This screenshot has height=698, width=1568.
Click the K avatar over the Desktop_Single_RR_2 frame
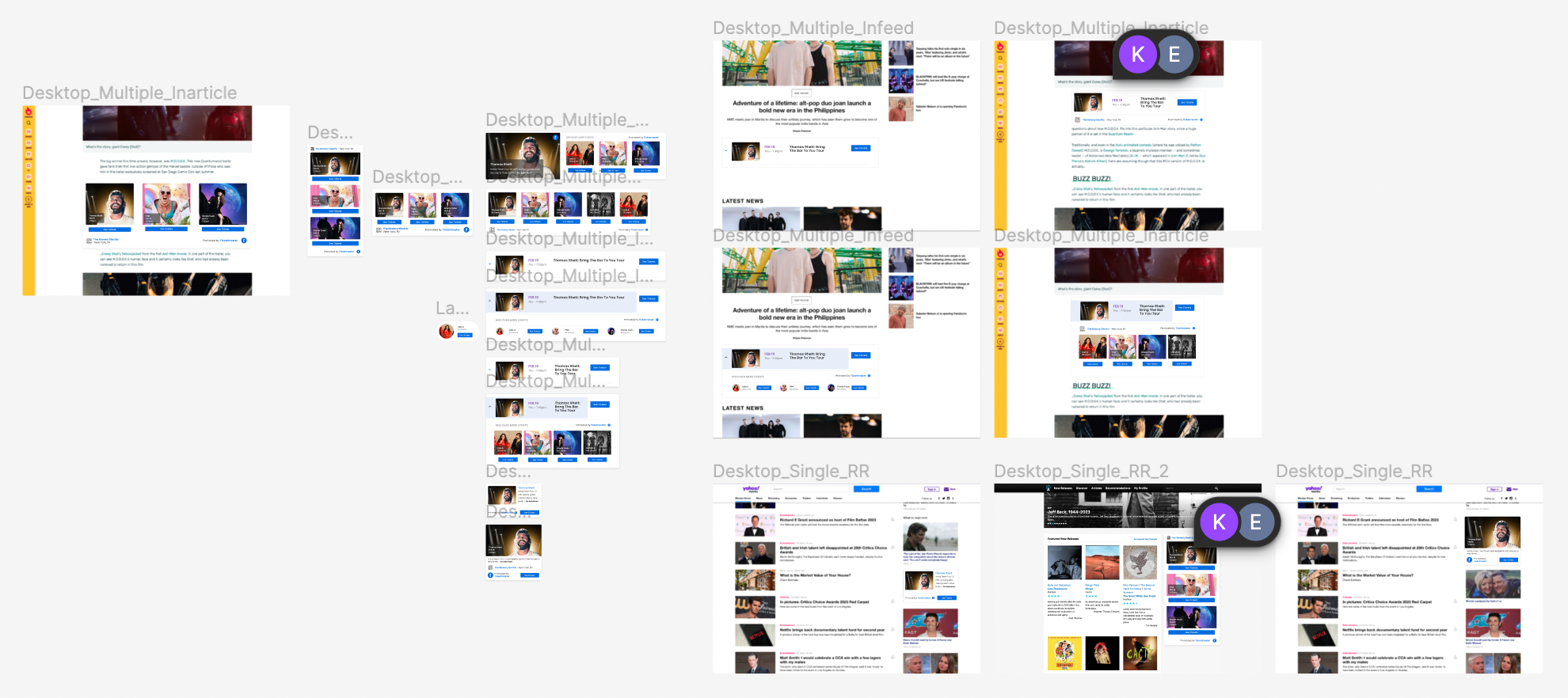(x=1219, y=522)
